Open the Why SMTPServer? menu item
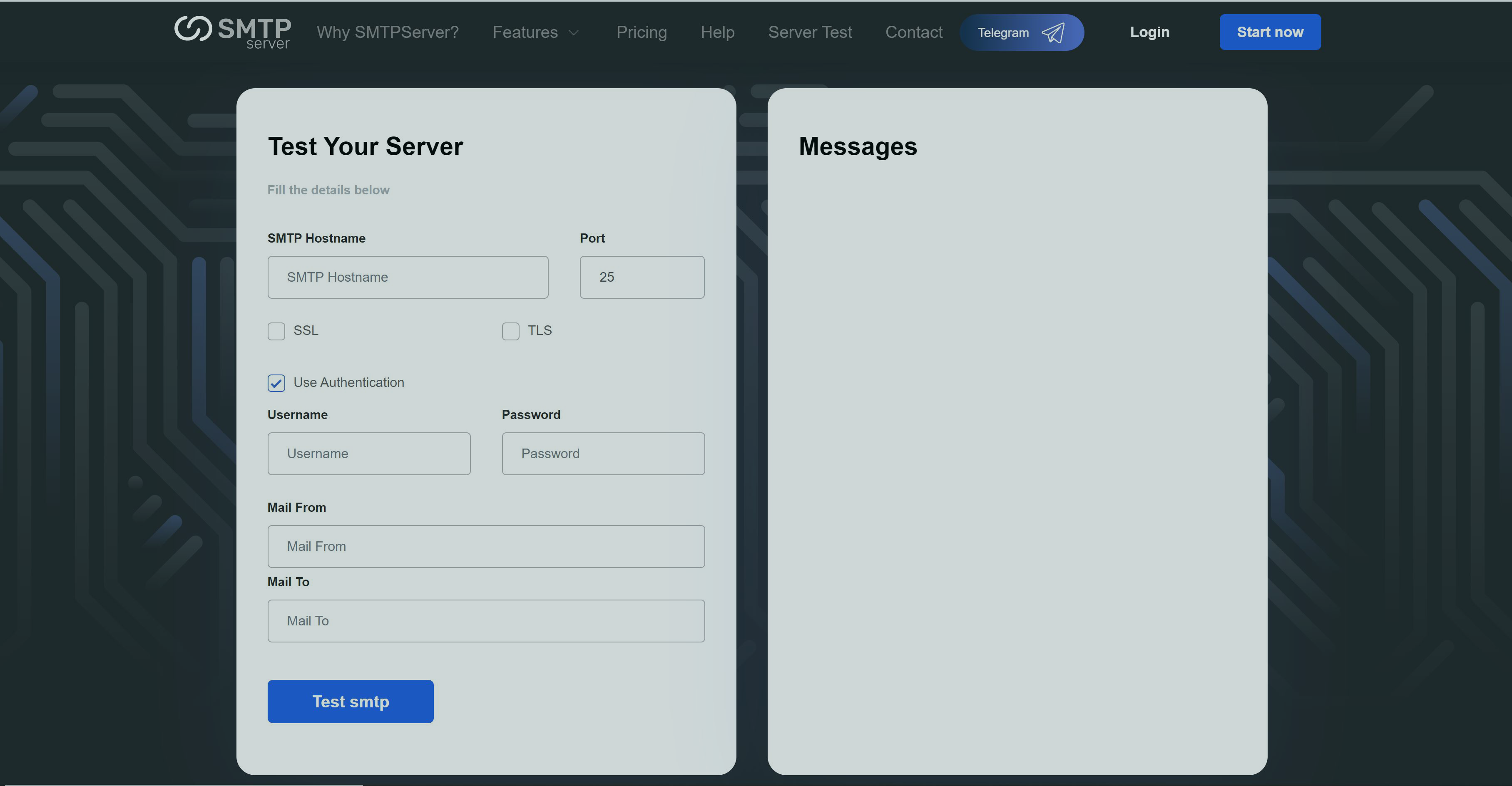This screenshot has width=1512, height=786. (388, 32)
